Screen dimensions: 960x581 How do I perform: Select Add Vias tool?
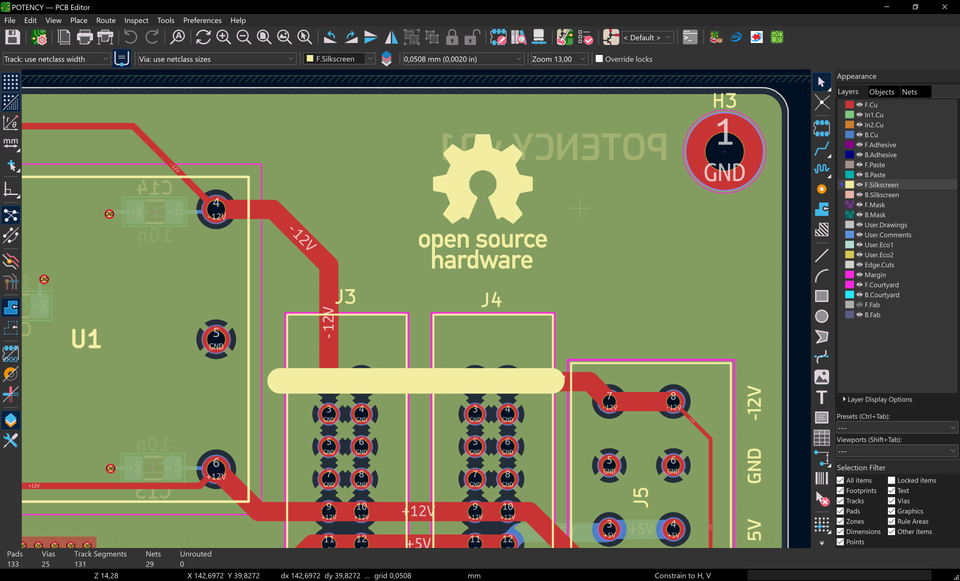(822, 189)
